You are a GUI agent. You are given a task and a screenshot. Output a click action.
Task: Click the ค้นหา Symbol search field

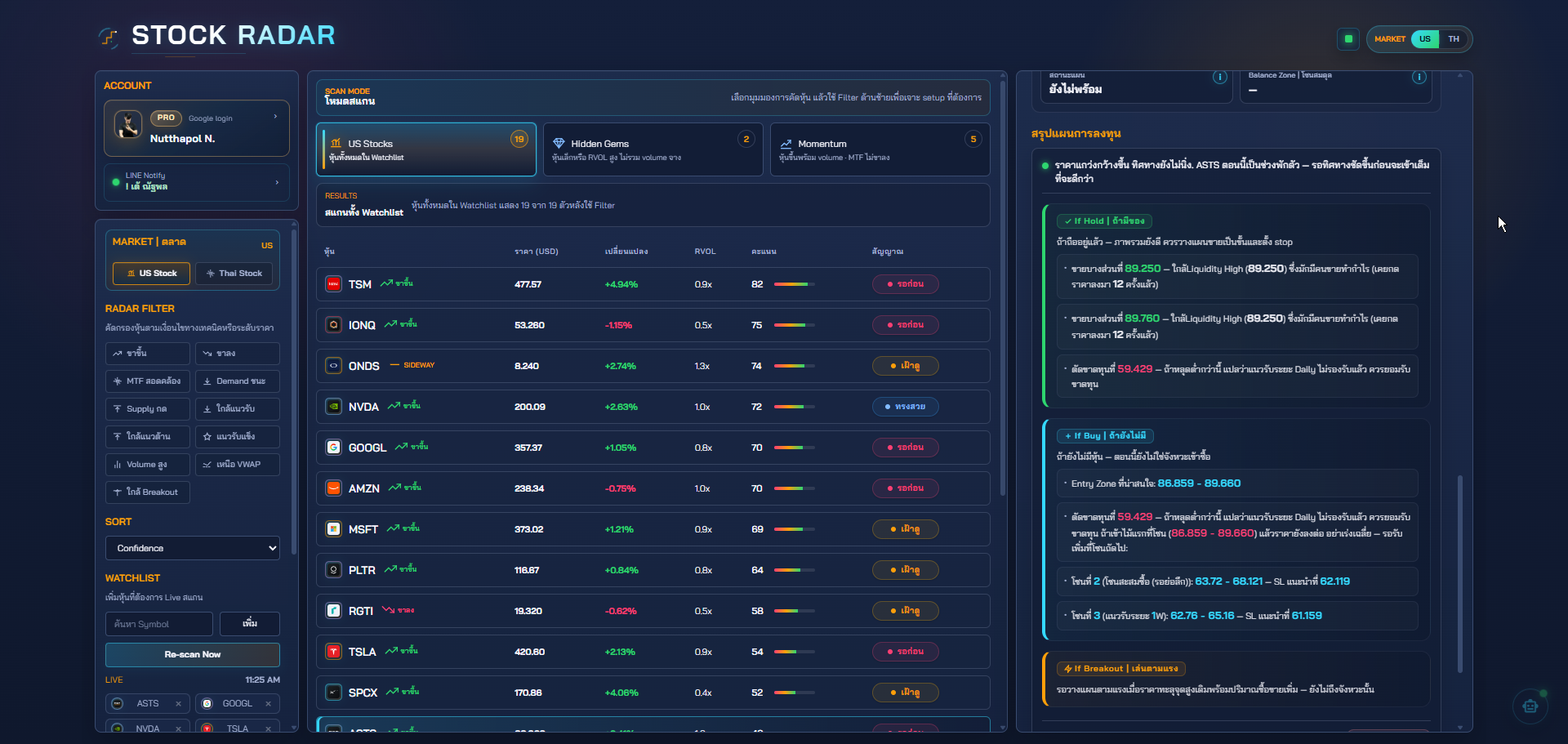159,624
